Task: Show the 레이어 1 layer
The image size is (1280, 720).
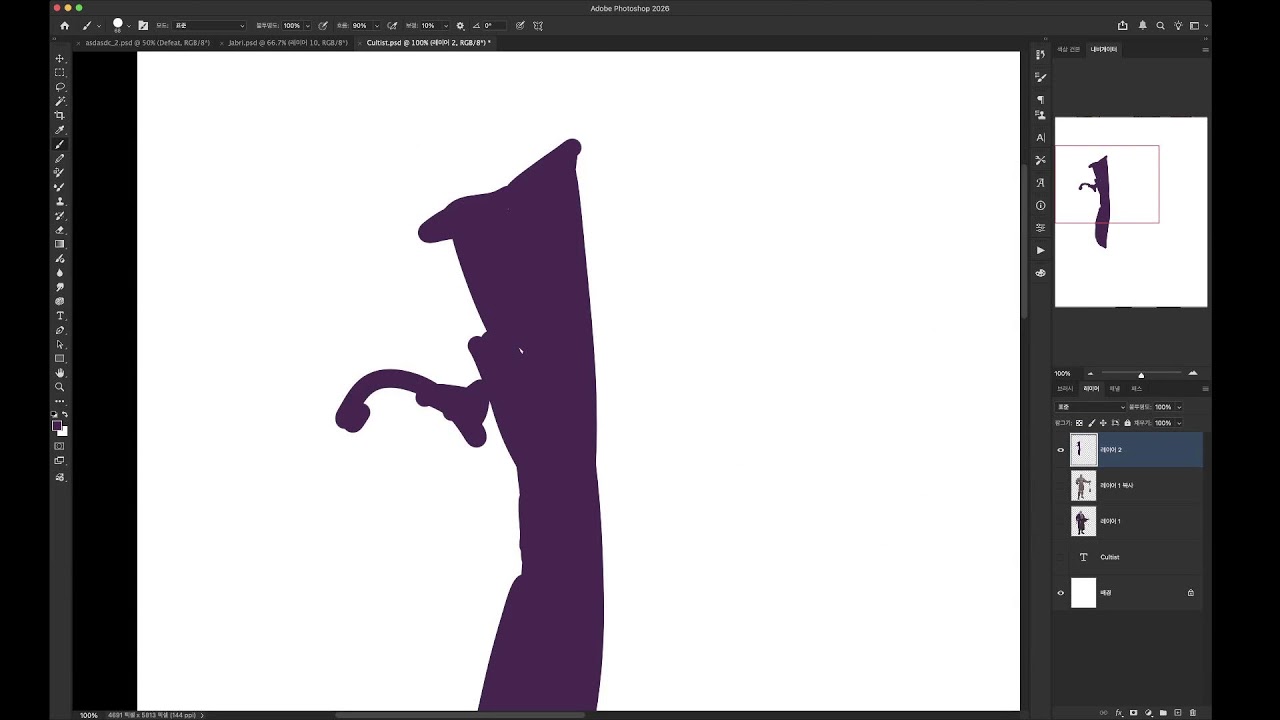Action: click(x=1061, y=521)
